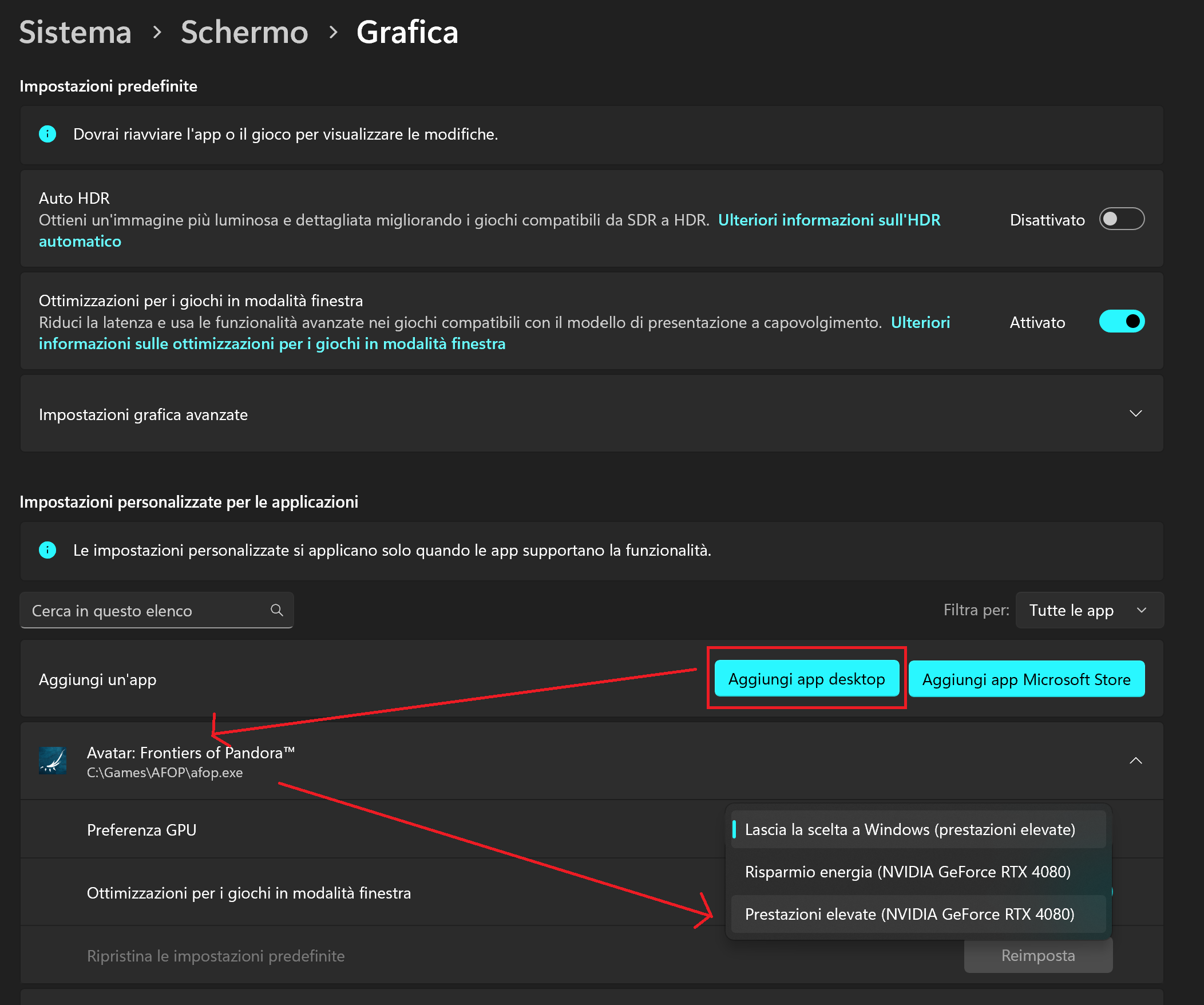Toggle the Auto HDR switch

click(1122, 219)
